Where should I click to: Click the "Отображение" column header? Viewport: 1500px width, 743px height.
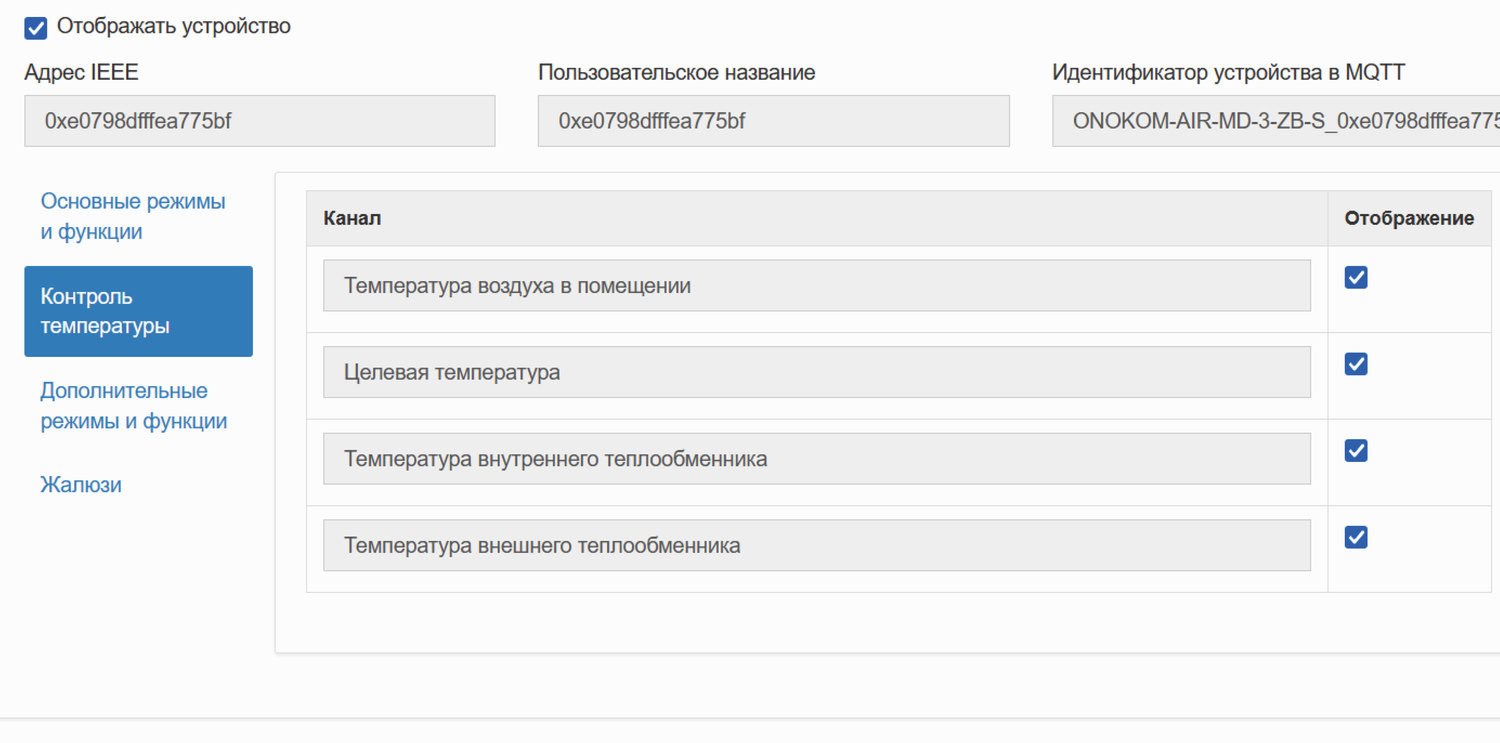1408,218
